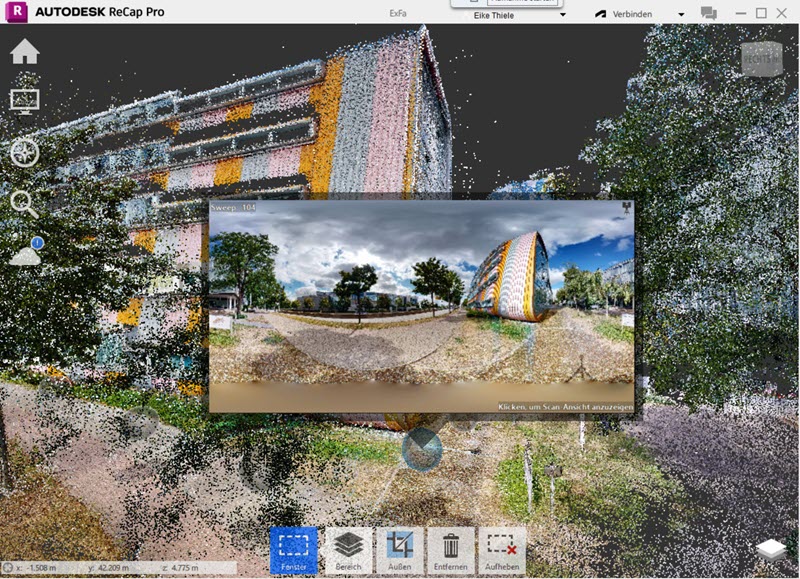The image size is (800, 579).
Task: Open the cloud notification icon
Action: pos(26,251)
